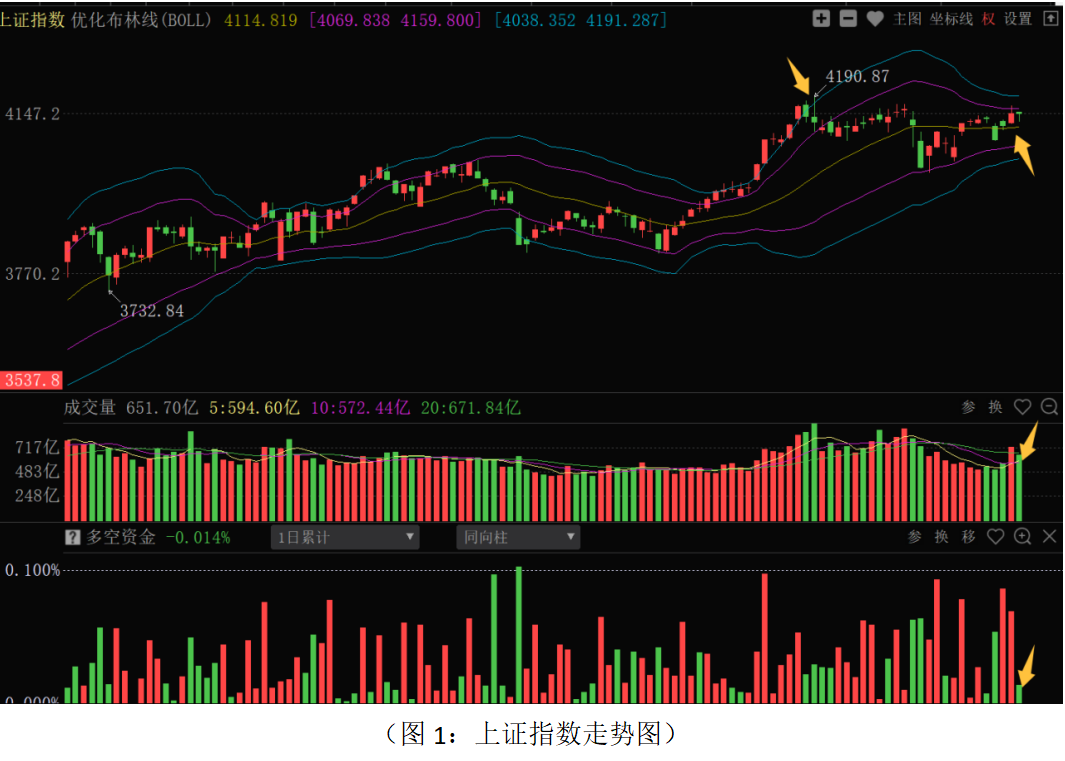Open the question-mark help icon beside 多空资金

[72, 538]
